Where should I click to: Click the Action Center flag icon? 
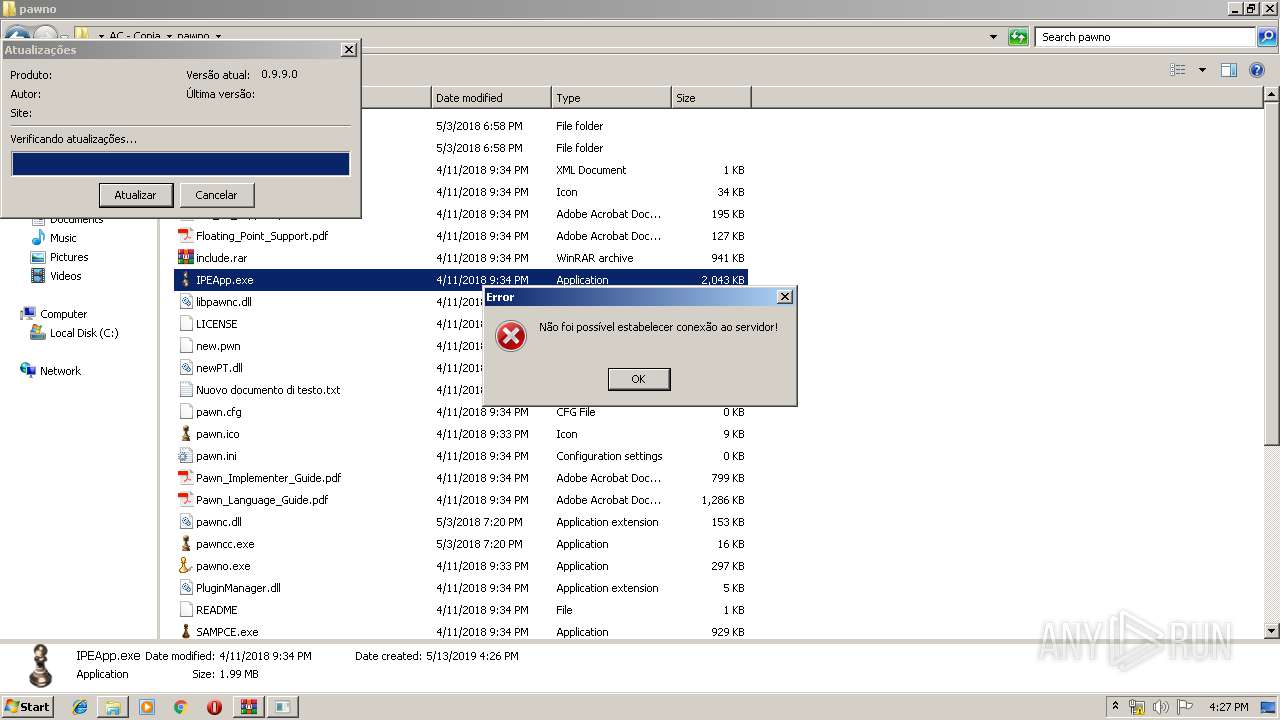pos(1185,707)
